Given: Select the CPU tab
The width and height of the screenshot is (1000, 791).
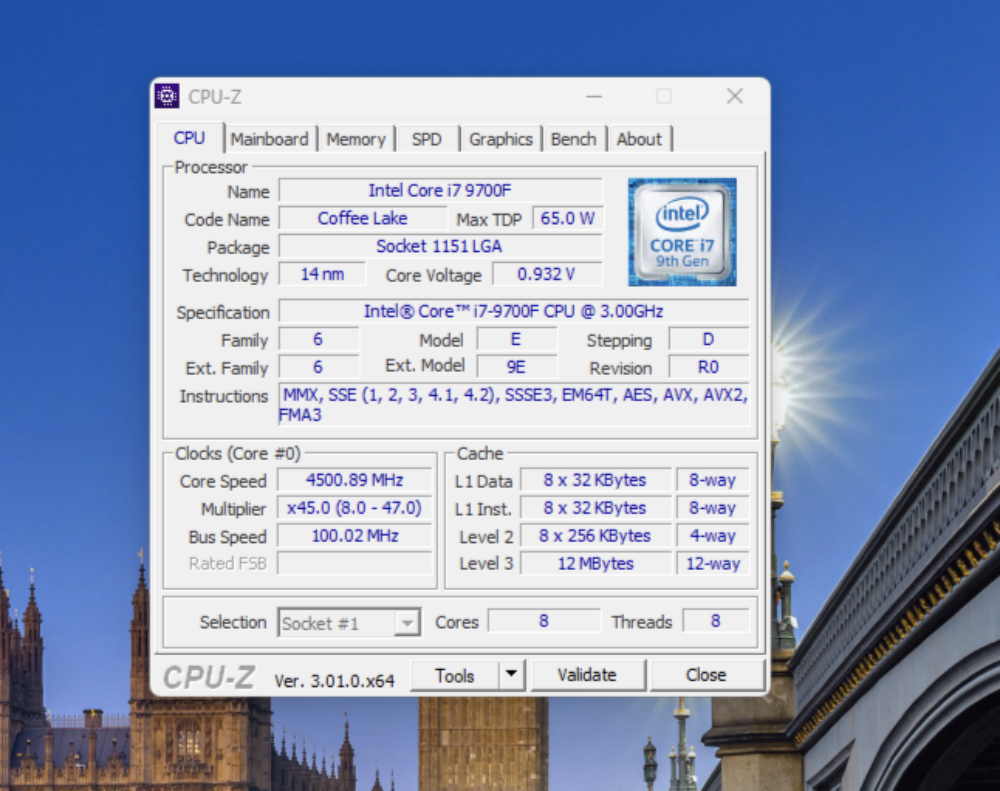Looking at the screenshot, I should pyautogui.click(x=189, y=138).
